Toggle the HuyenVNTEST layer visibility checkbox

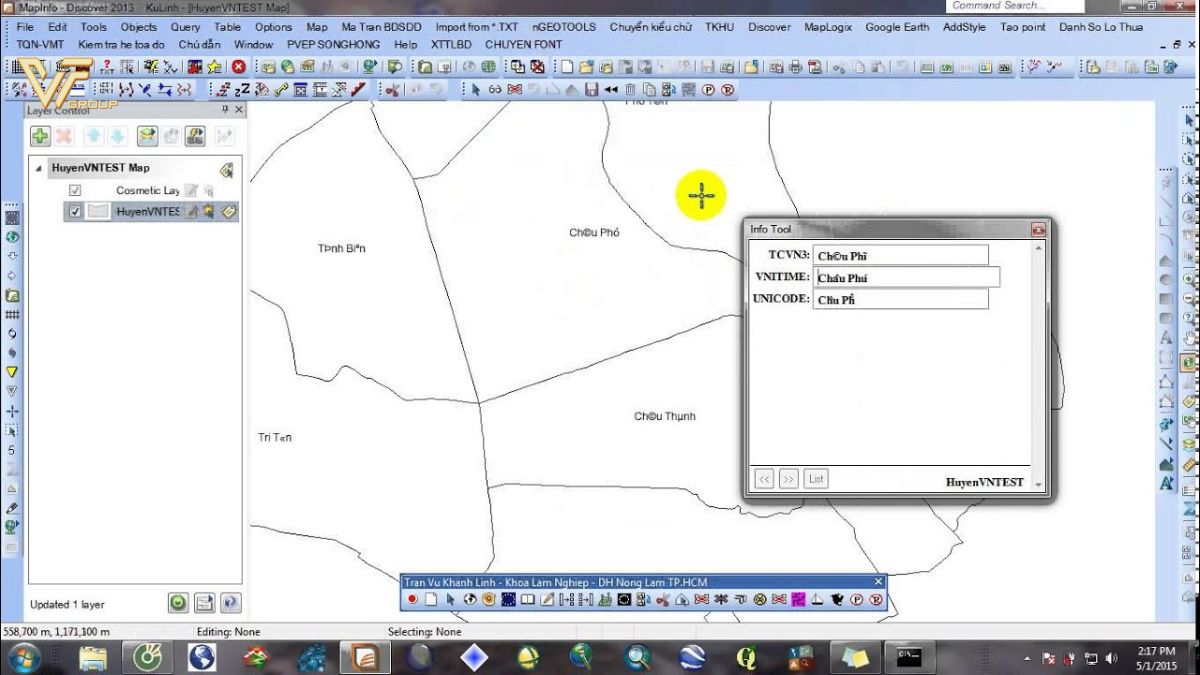point(74,212)
